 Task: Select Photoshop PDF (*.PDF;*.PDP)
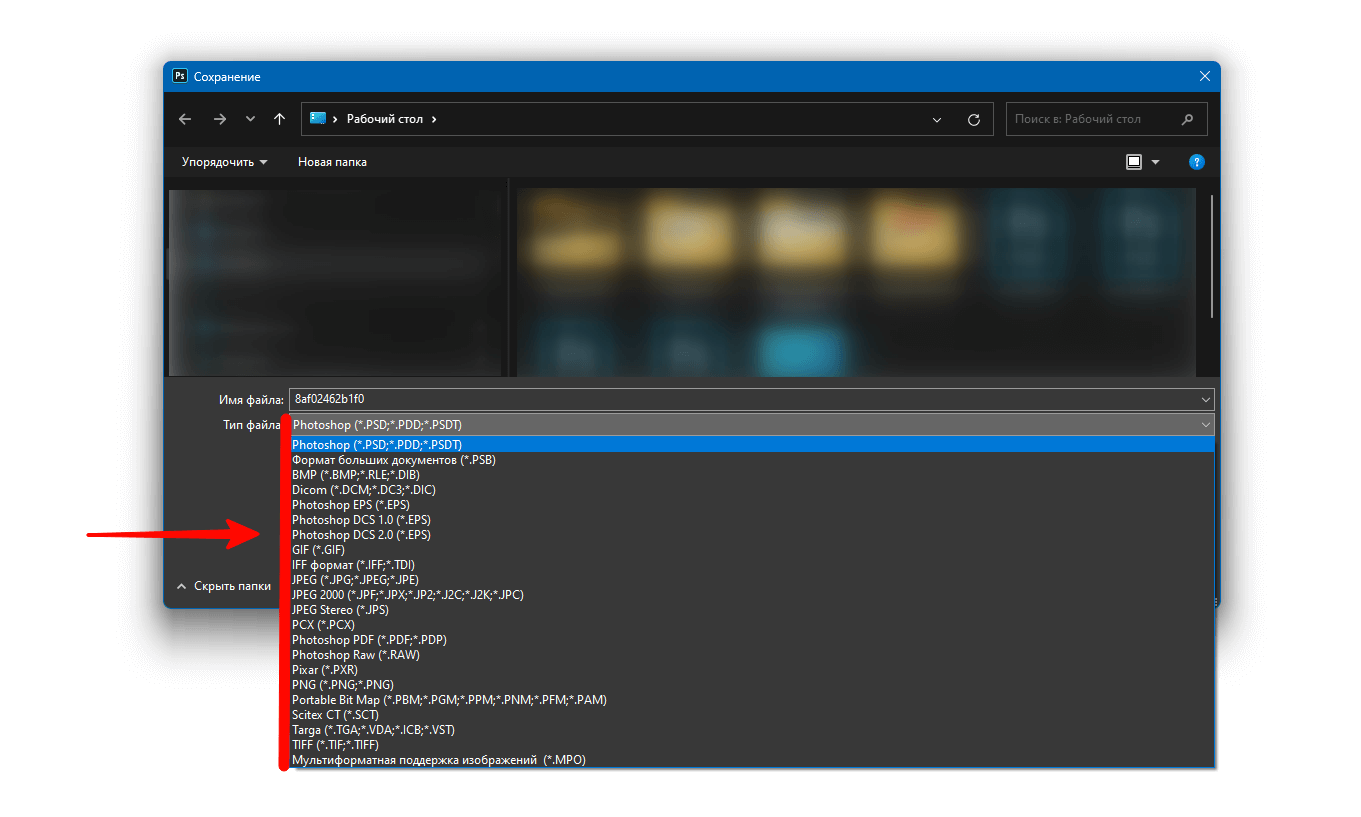pyautogui.click(x=752, y=640)
